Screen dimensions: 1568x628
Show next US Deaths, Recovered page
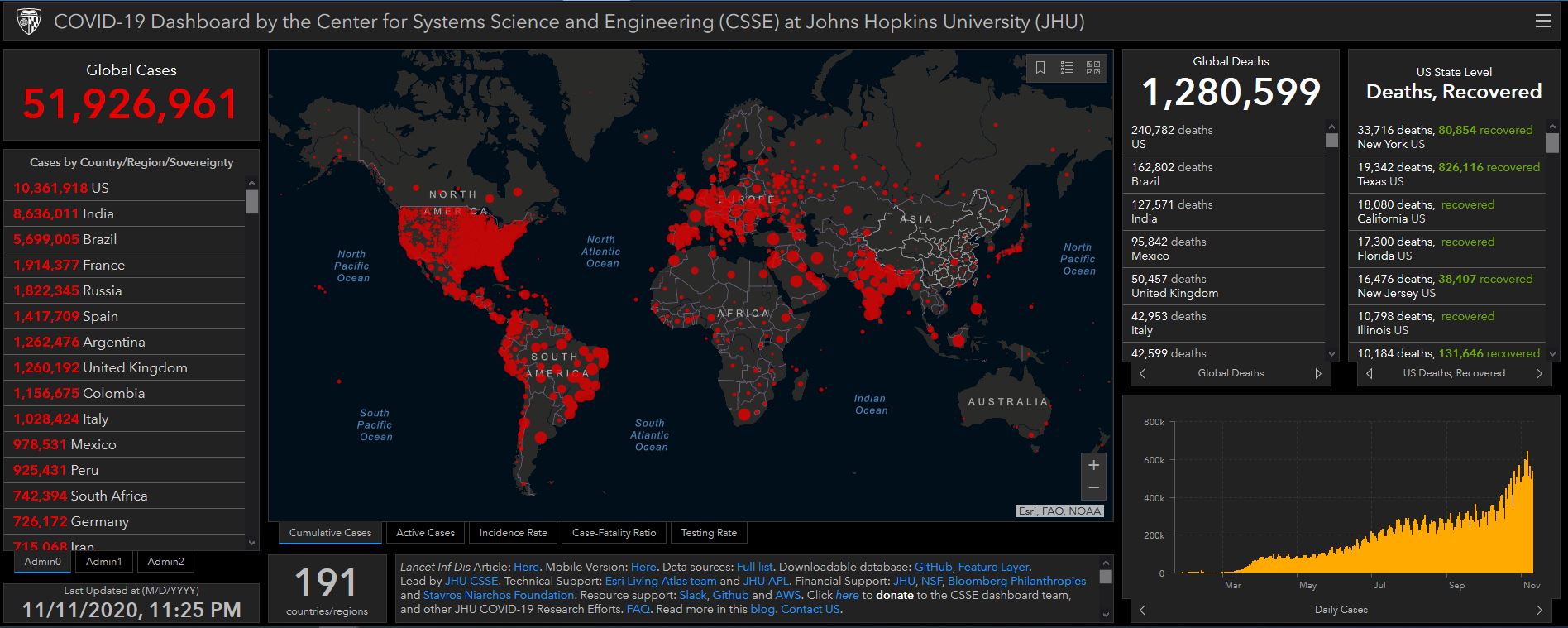coord(1539,373)
